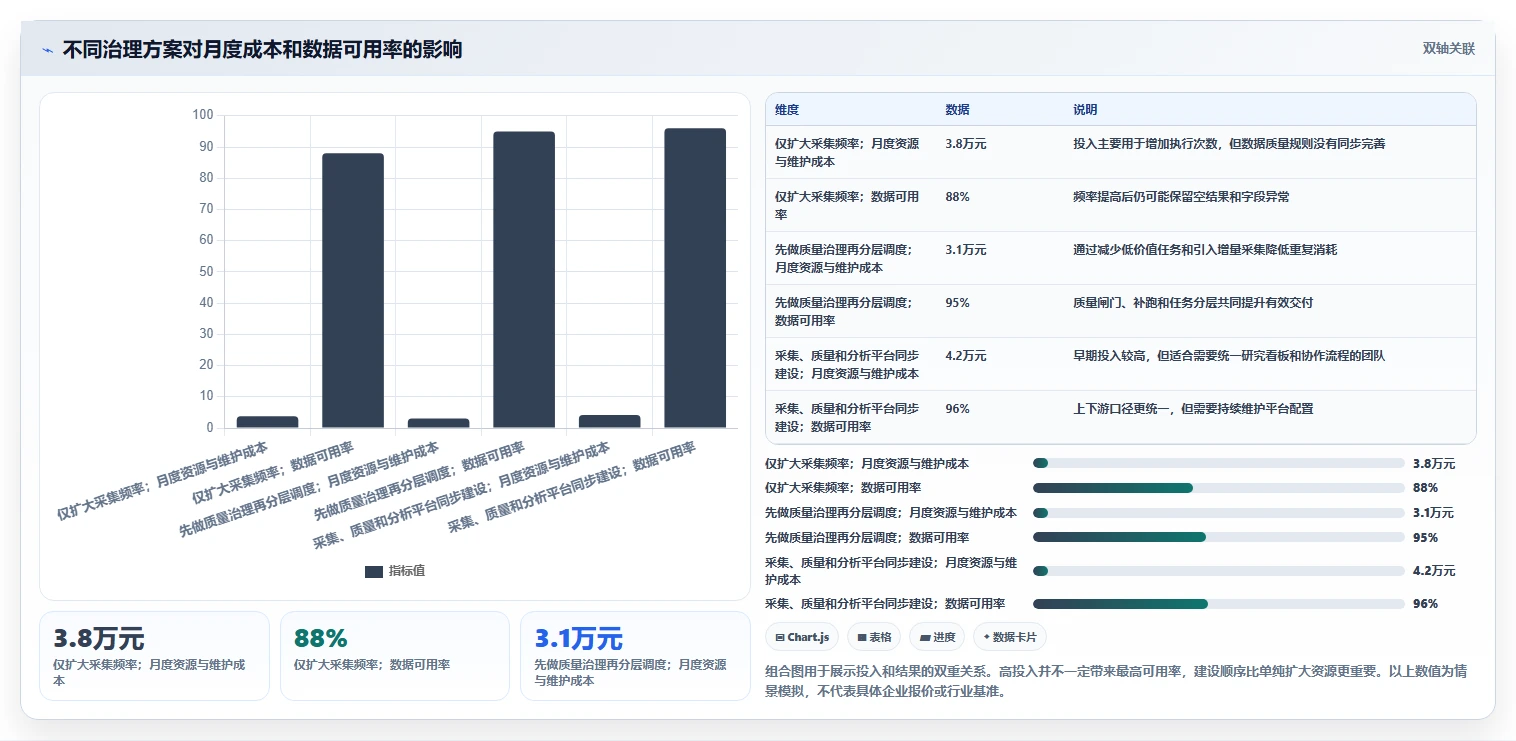Click the footer note 组合图用于展示投入和结果的双重关系
The width and height of the screenshot is (1516, 741).
coord(1115,681)
